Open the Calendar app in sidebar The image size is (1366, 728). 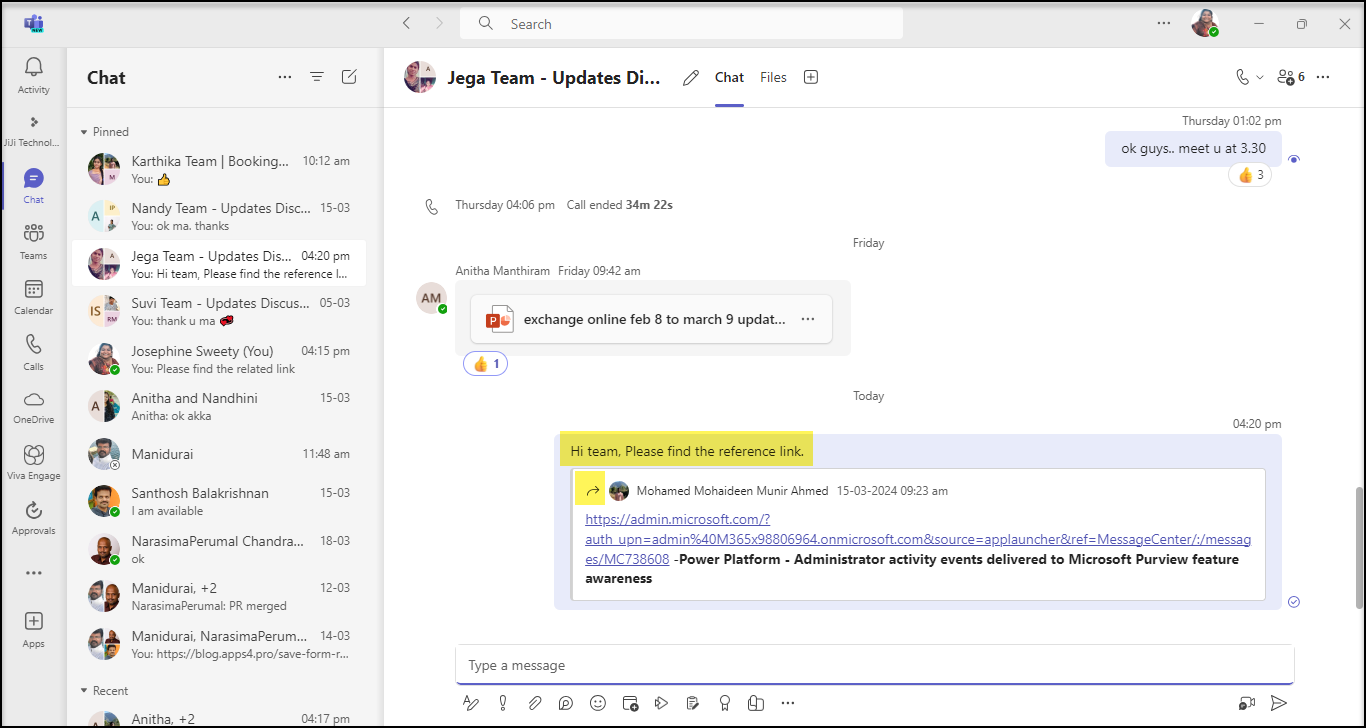pyautogui.click(x=33, y=297)
